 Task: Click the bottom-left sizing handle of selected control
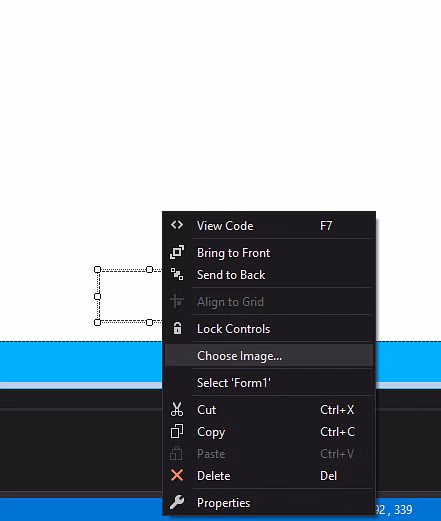point(97,322)
